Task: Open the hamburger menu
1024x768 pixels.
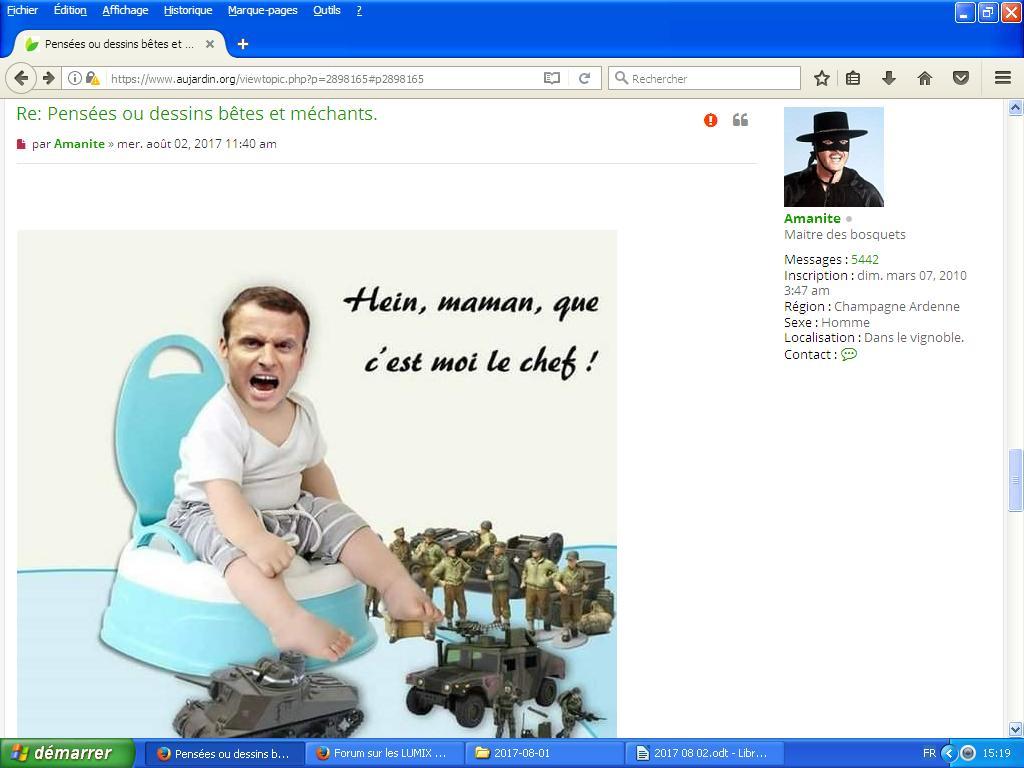Action: tap(1002, 78)
